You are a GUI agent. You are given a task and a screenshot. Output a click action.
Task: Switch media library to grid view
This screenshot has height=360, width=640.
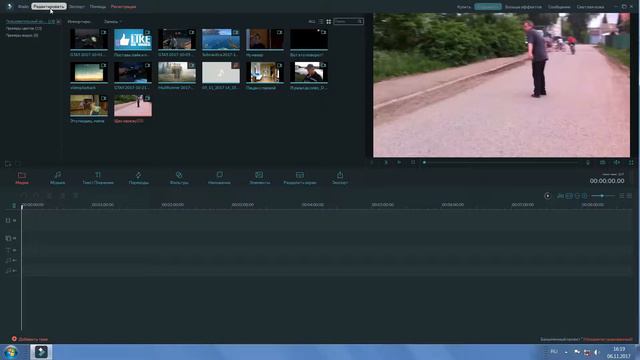pyautogui.click(x=329, y=21)
